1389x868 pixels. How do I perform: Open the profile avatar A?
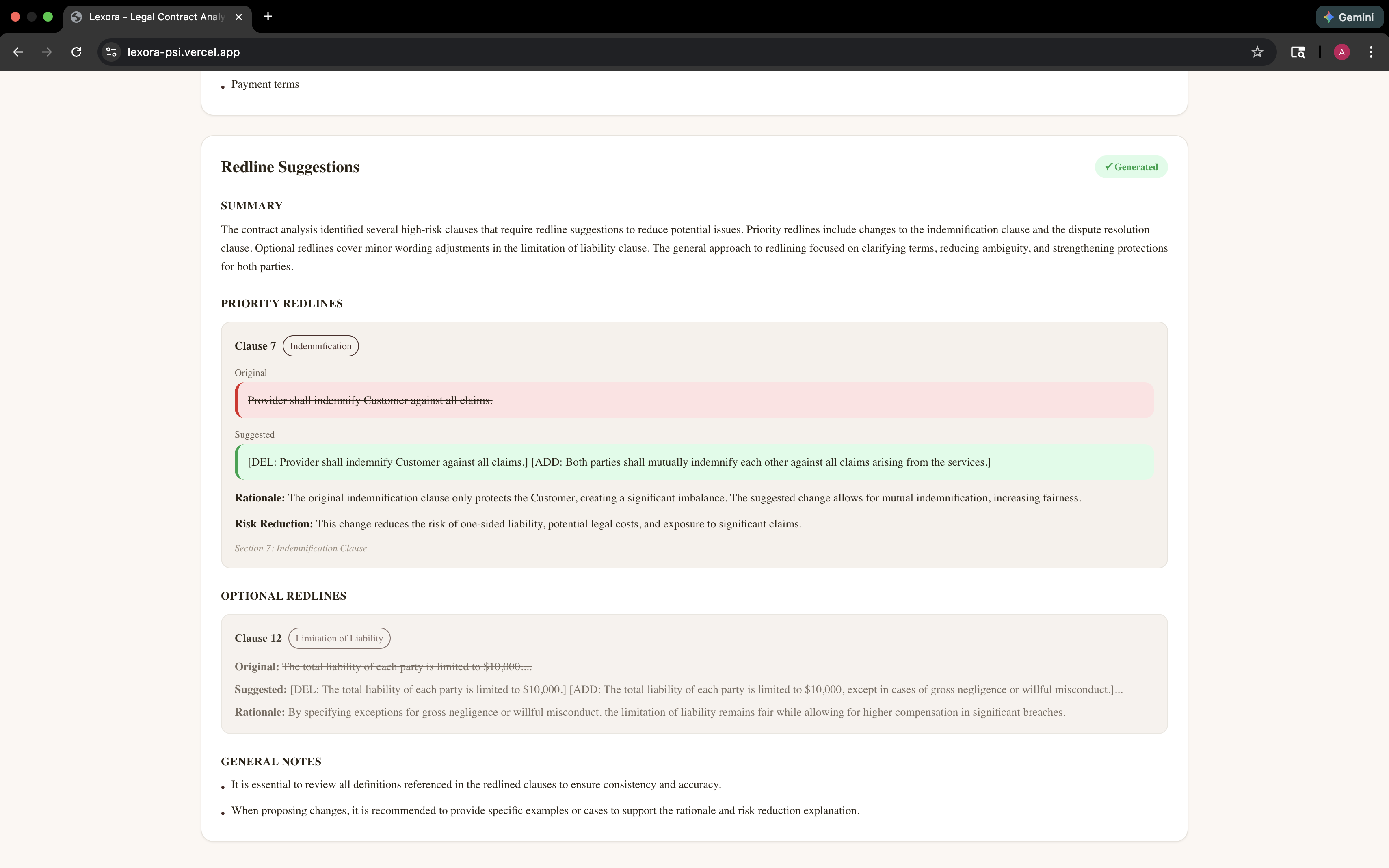(x=1341, y=52)
